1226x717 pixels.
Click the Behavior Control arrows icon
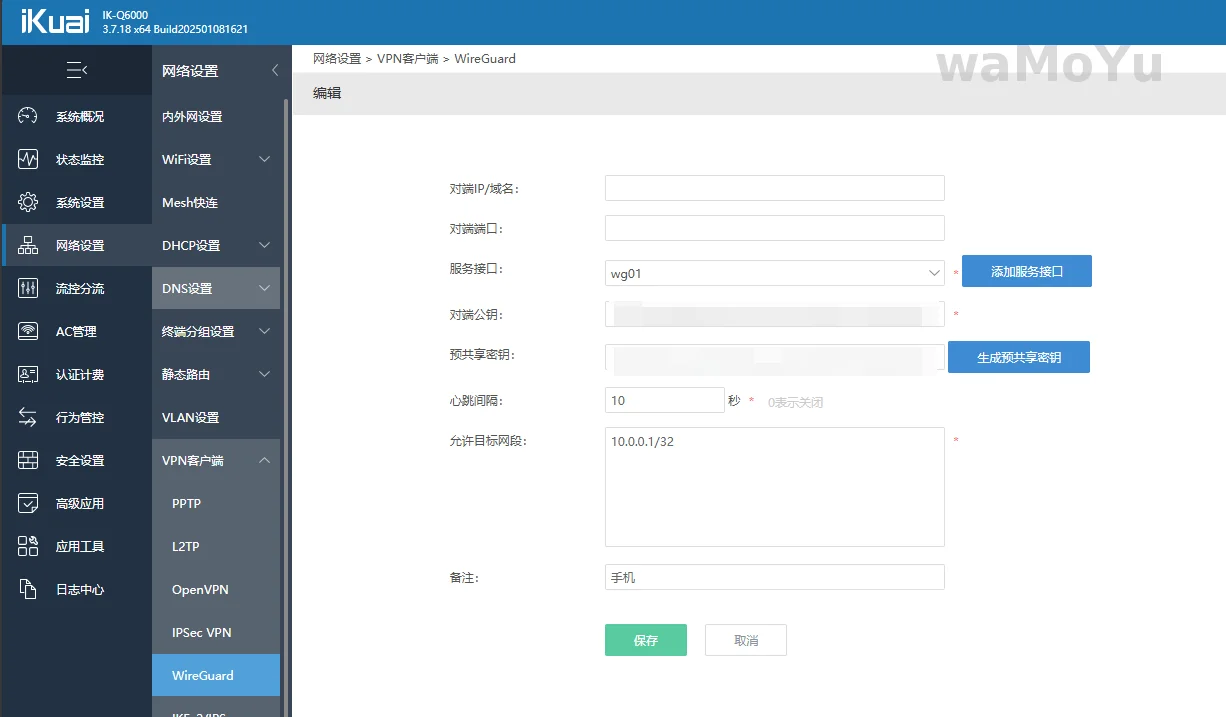pyautogui.click(x=28, y=418)
